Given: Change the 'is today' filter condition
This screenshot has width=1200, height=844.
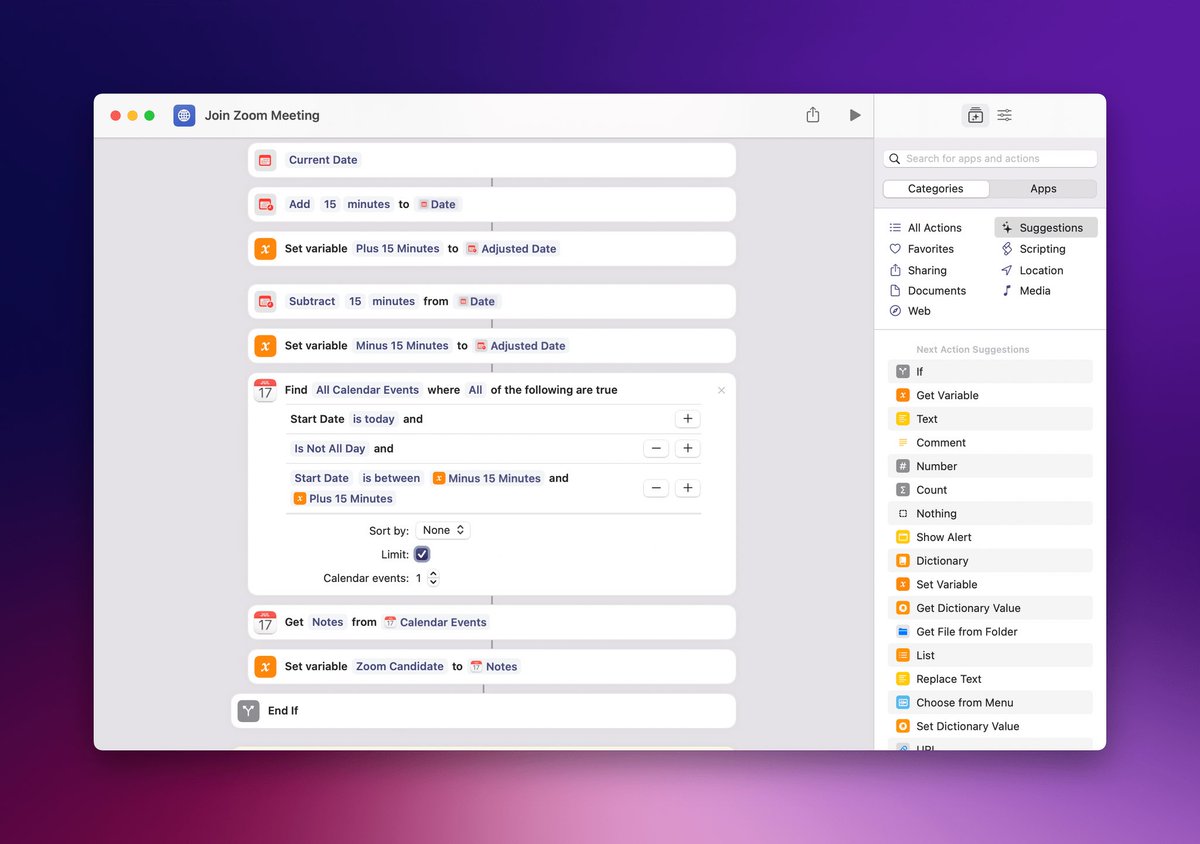Looking at the screenshot, I should (x=374, y=419).
